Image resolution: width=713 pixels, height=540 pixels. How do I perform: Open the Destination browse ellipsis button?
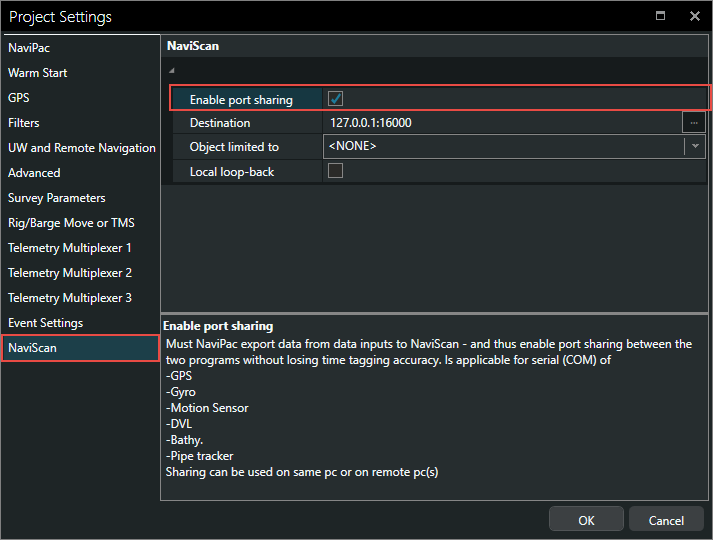[693, 123]
